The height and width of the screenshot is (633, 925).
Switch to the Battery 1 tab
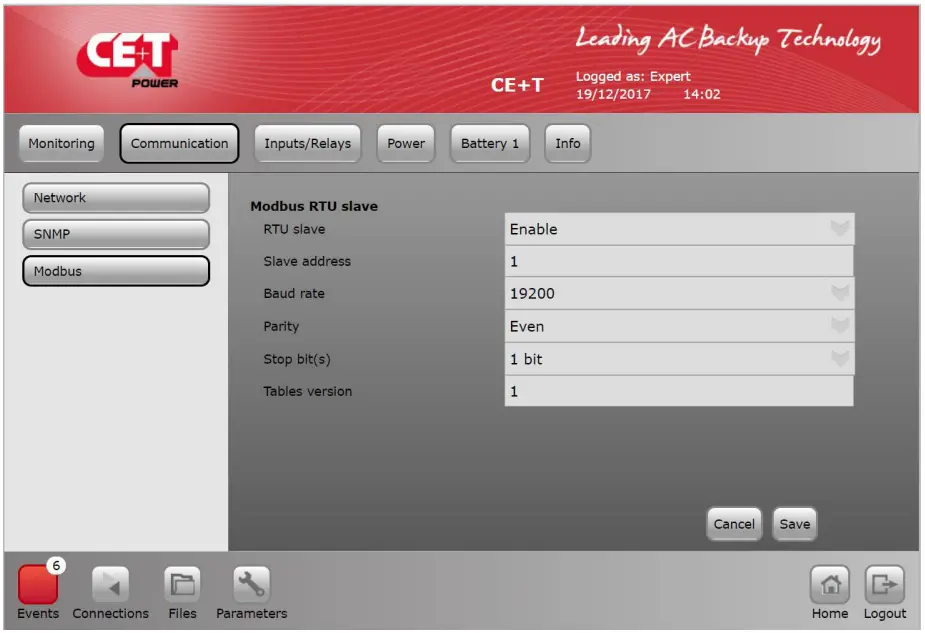coord(490,143)
